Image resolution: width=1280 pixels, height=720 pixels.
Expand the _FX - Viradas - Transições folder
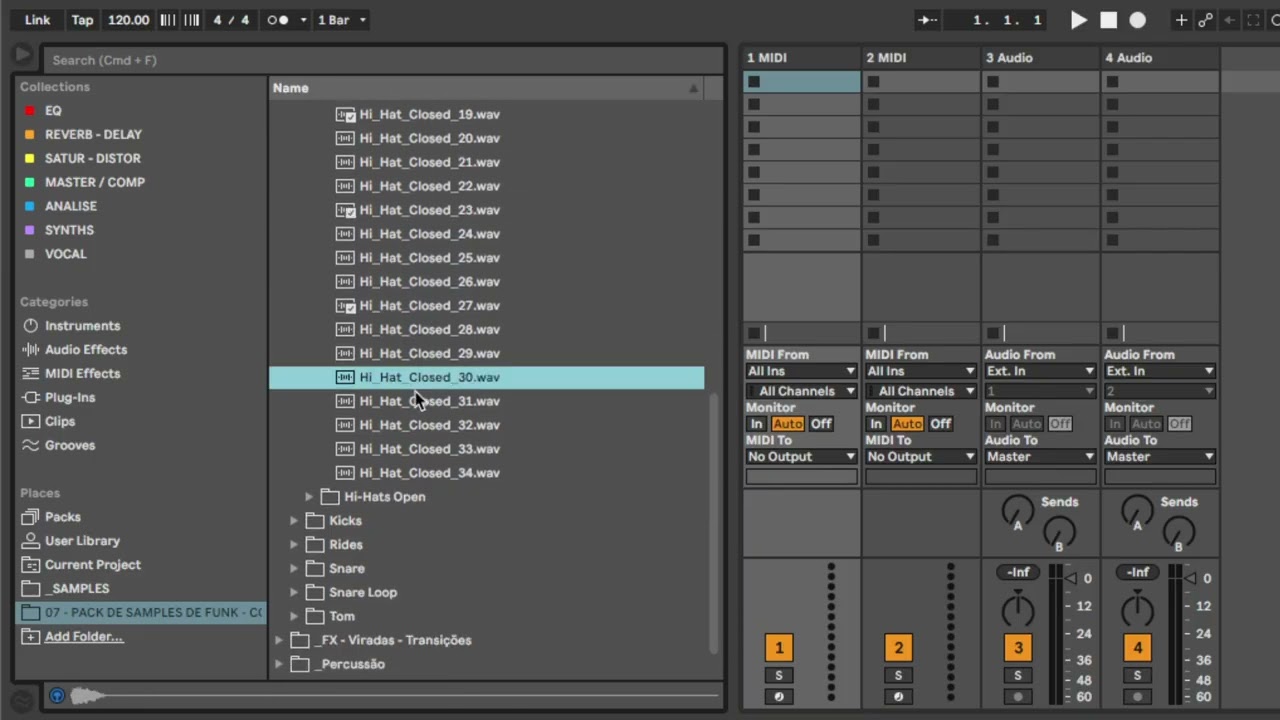point(279,640)
